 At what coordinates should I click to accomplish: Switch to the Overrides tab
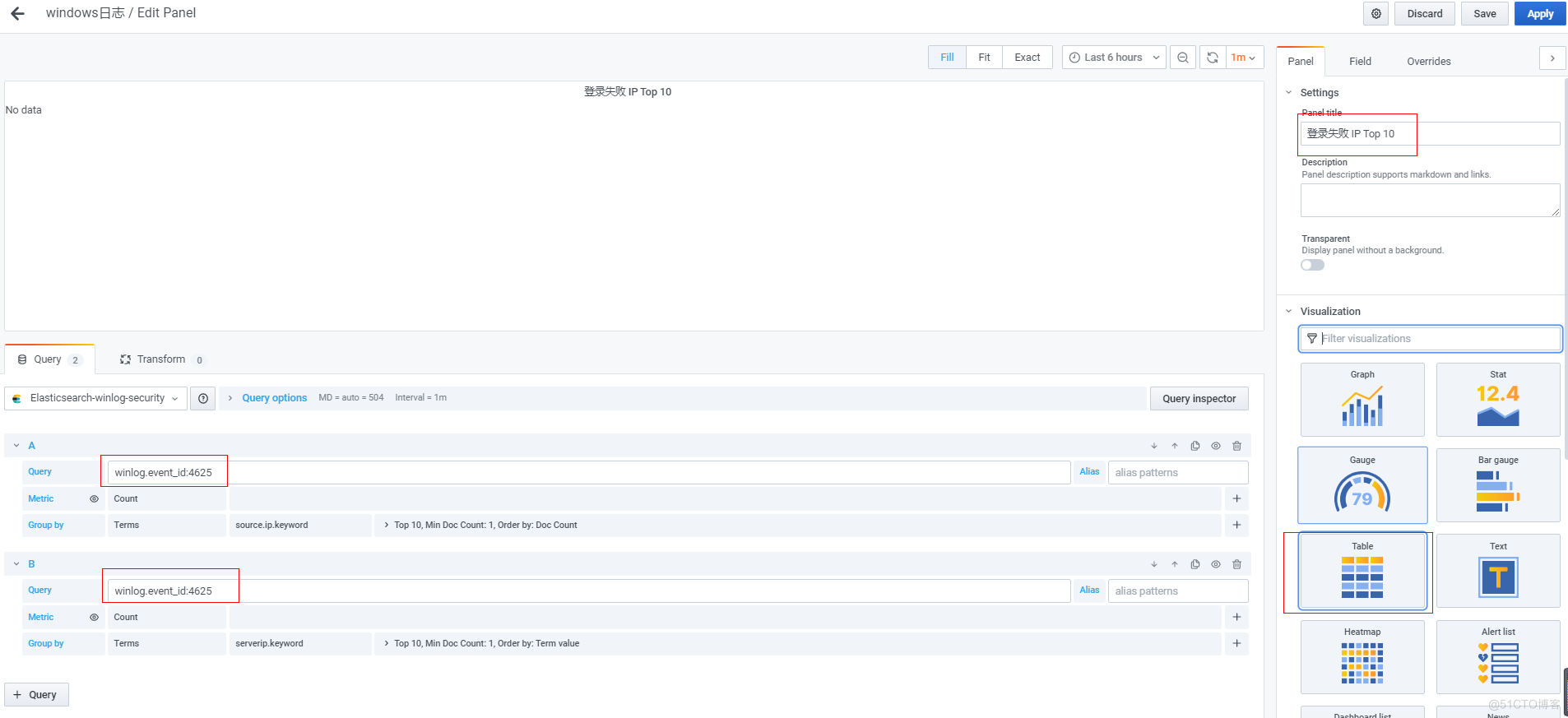[x=1429, y=62]
